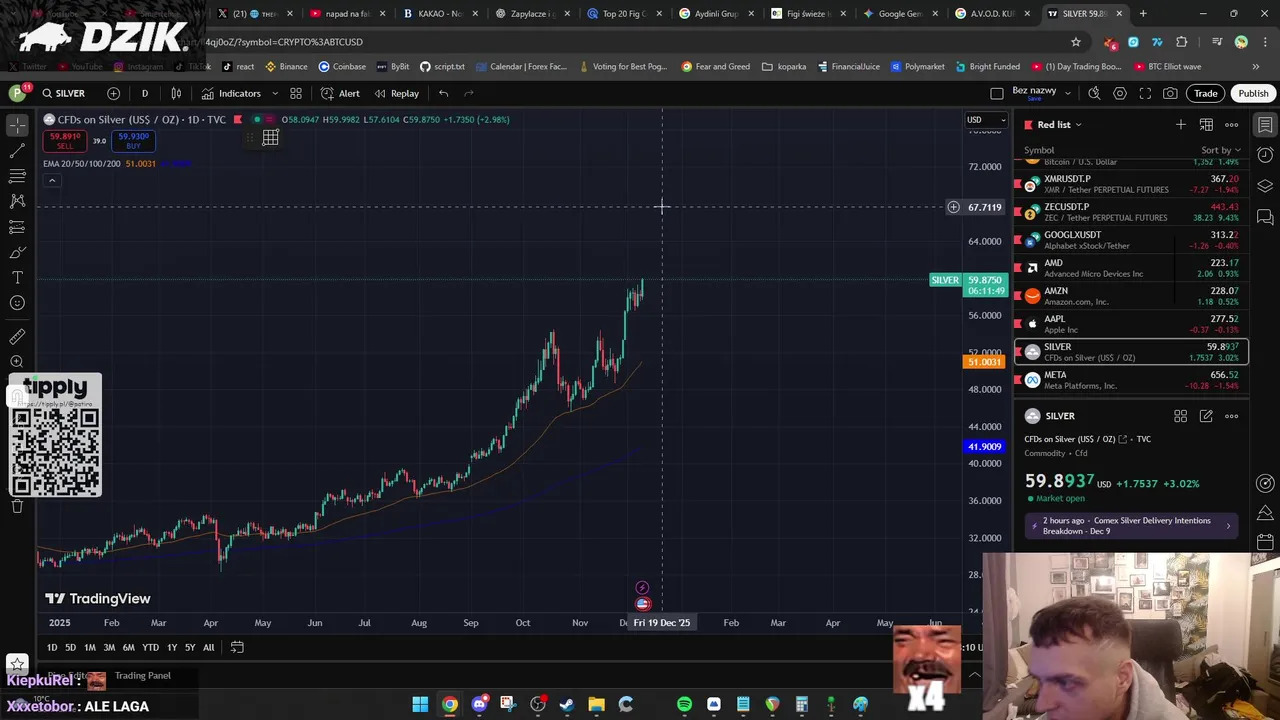Viewport: 1280px width, 720px height.
Task: Click the compare or add symbol plus icon
Action: click(113, 93)
